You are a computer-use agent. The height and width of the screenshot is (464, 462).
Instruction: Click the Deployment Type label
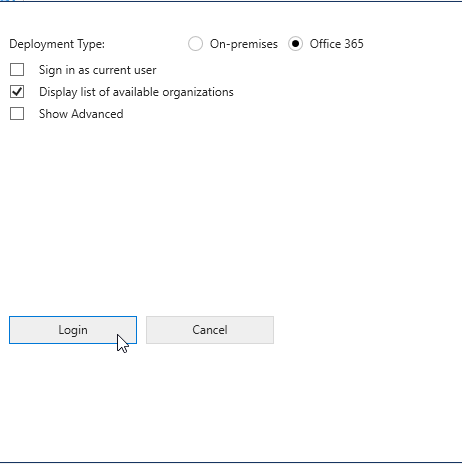pos(57,44)
